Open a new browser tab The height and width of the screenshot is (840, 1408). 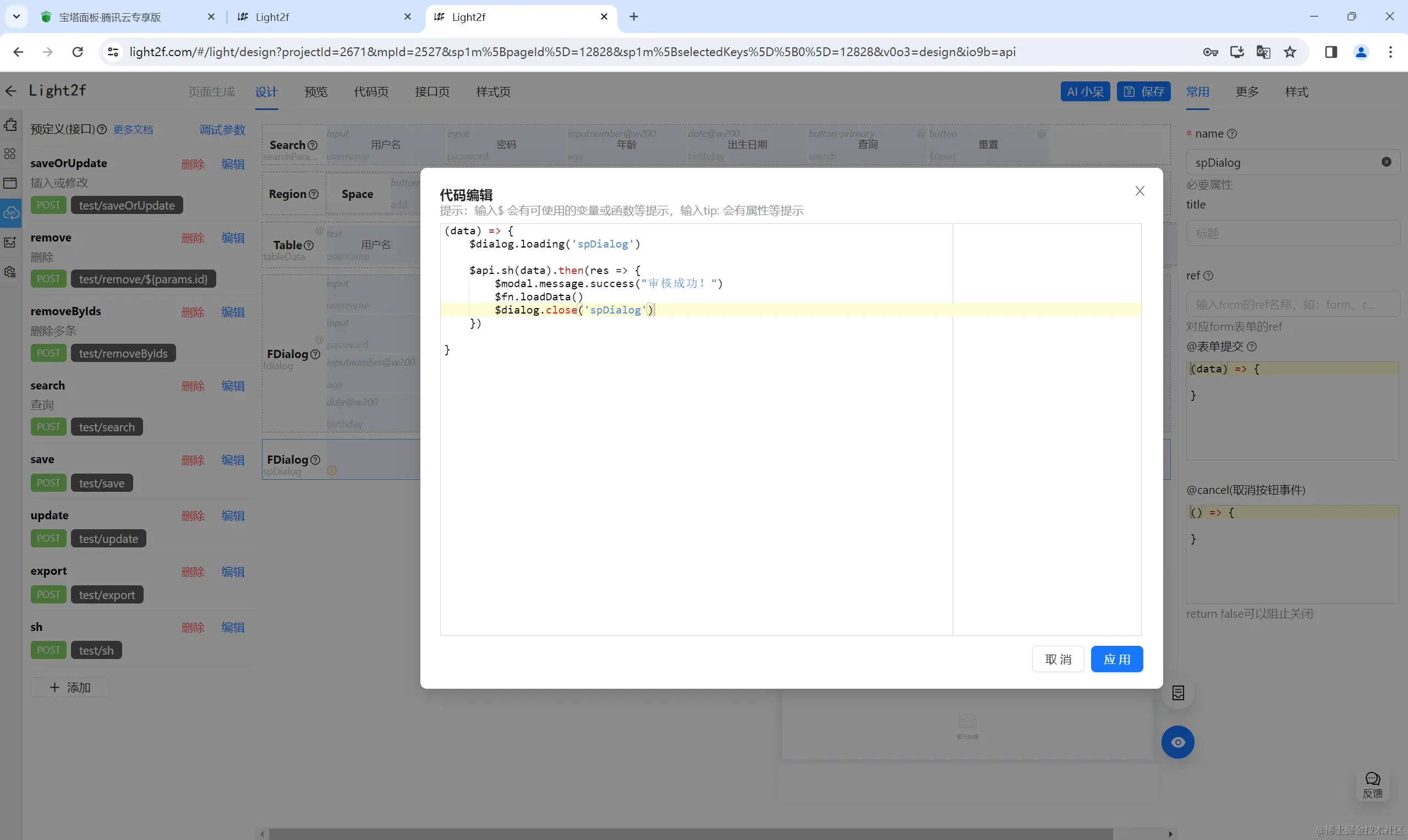point(633,17)
